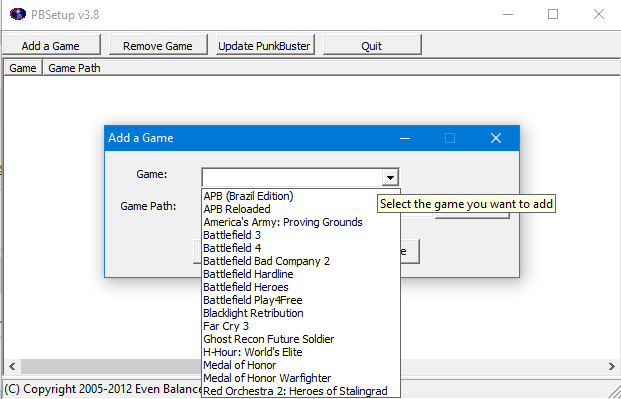
Task: Close the PBSetup main window
Action: point(598,15)
